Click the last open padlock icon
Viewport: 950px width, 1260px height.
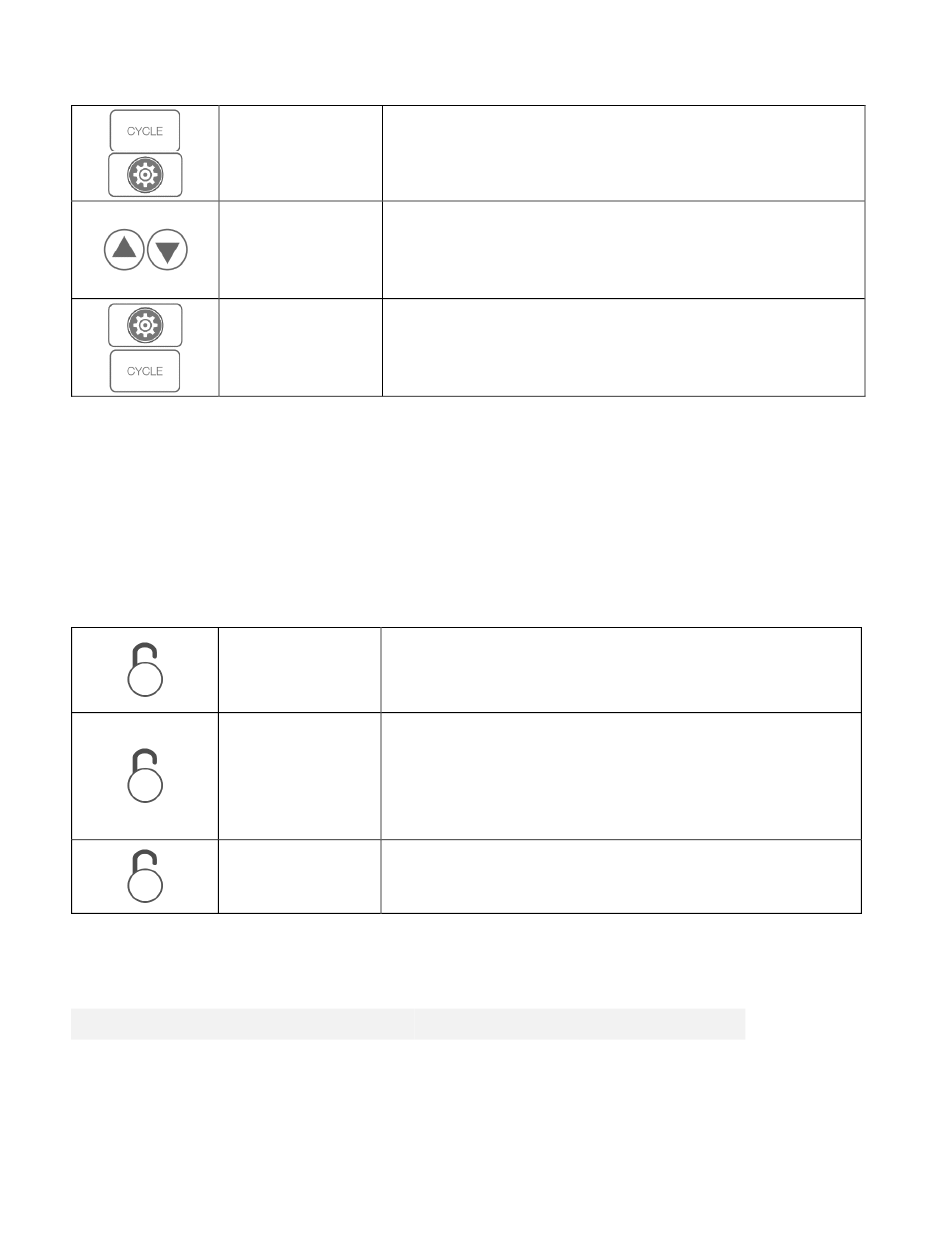(x=145, y=876)
